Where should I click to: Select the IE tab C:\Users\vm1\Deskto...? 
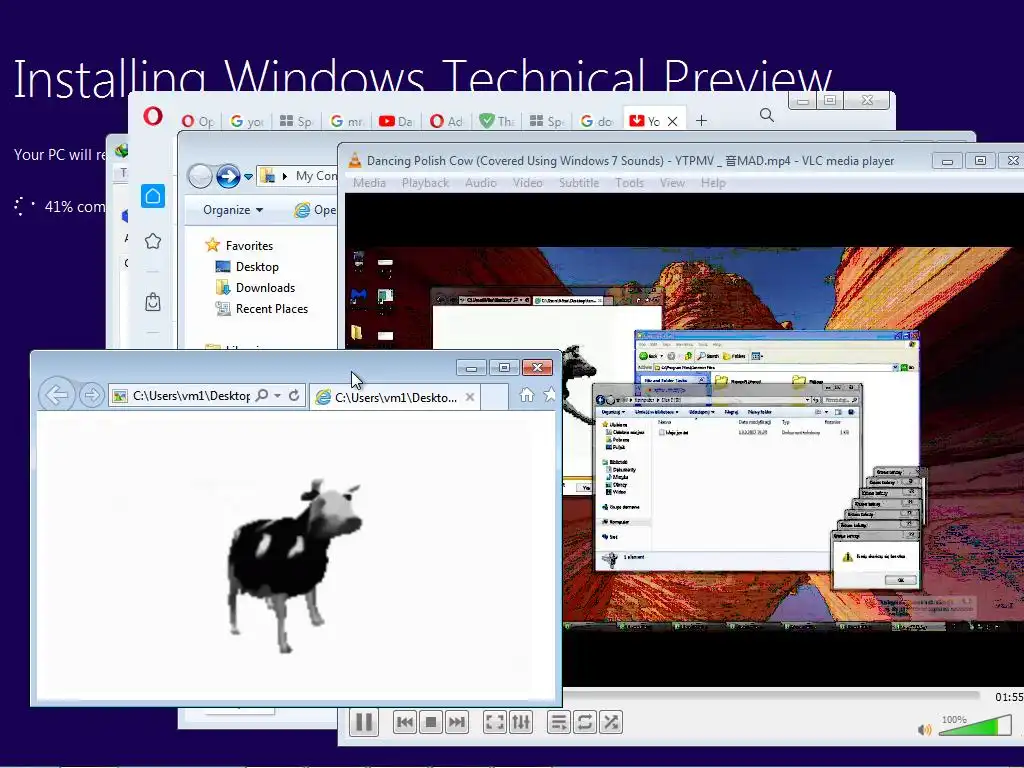(394, 397)
